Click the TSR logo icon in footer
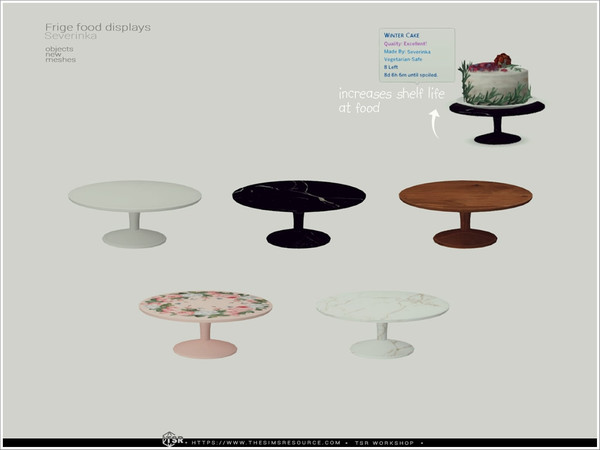Image resolution: width=600 pixels, height=450 pixels. tap(172, 440)
